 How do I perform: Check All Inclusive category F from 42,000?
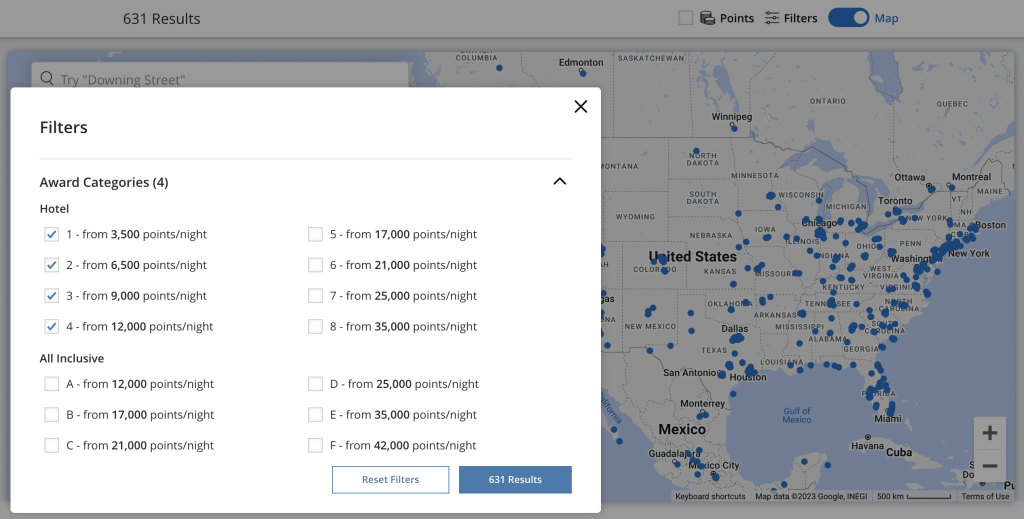(x=315, y=445)
